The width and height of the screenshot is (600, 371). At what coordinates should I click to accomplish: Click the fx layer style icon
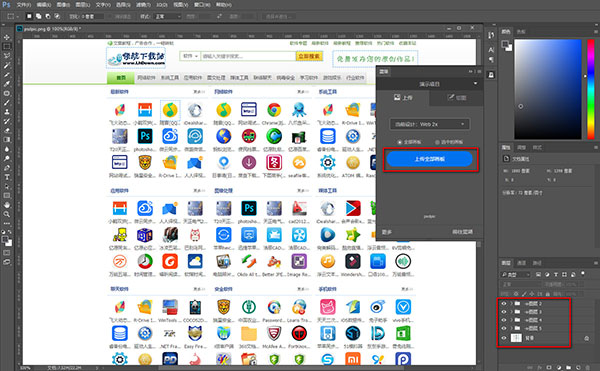pos(540,368)
